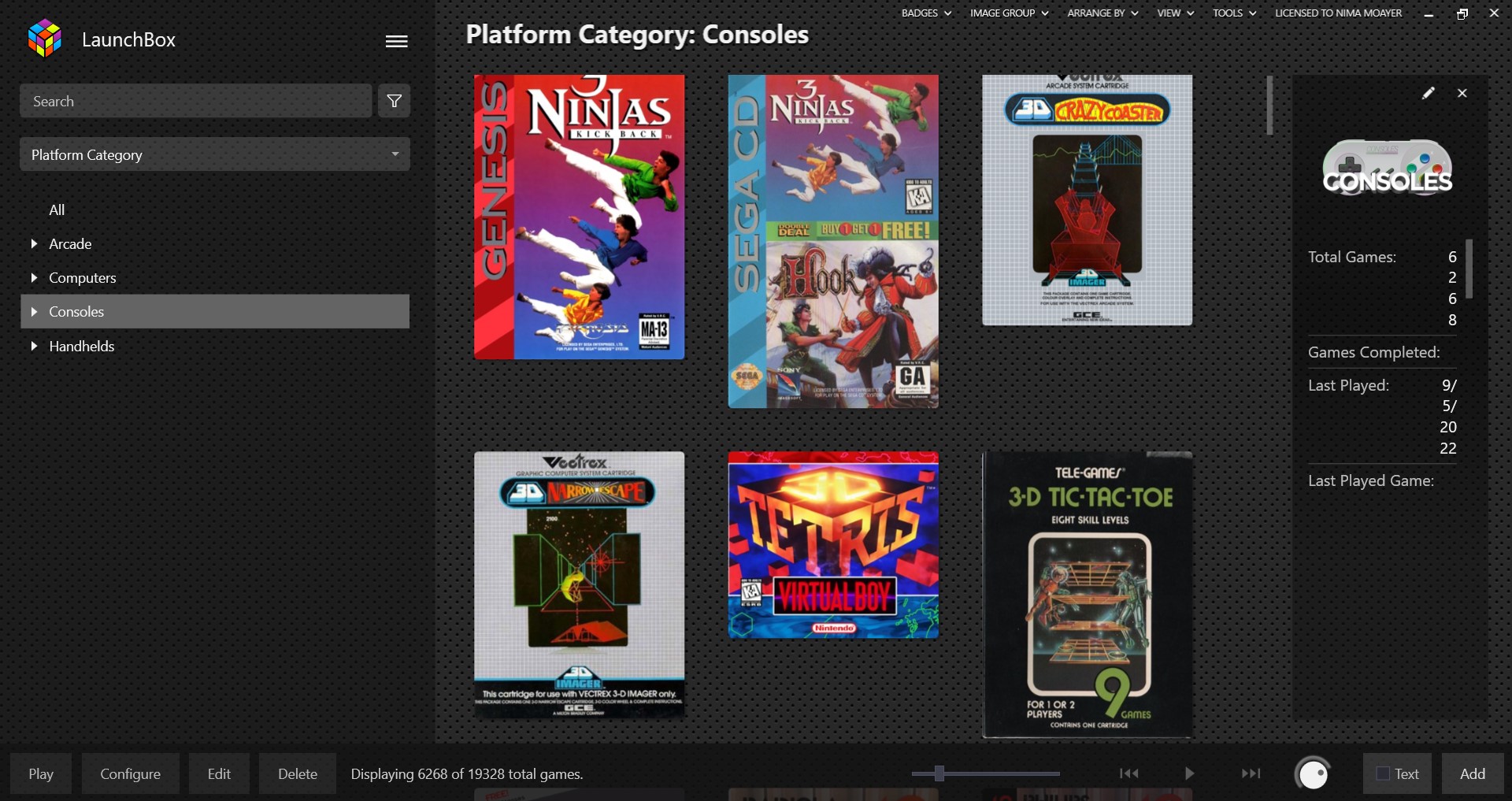
Task: Open the Tools menu
Action: tap(1234, 13)
